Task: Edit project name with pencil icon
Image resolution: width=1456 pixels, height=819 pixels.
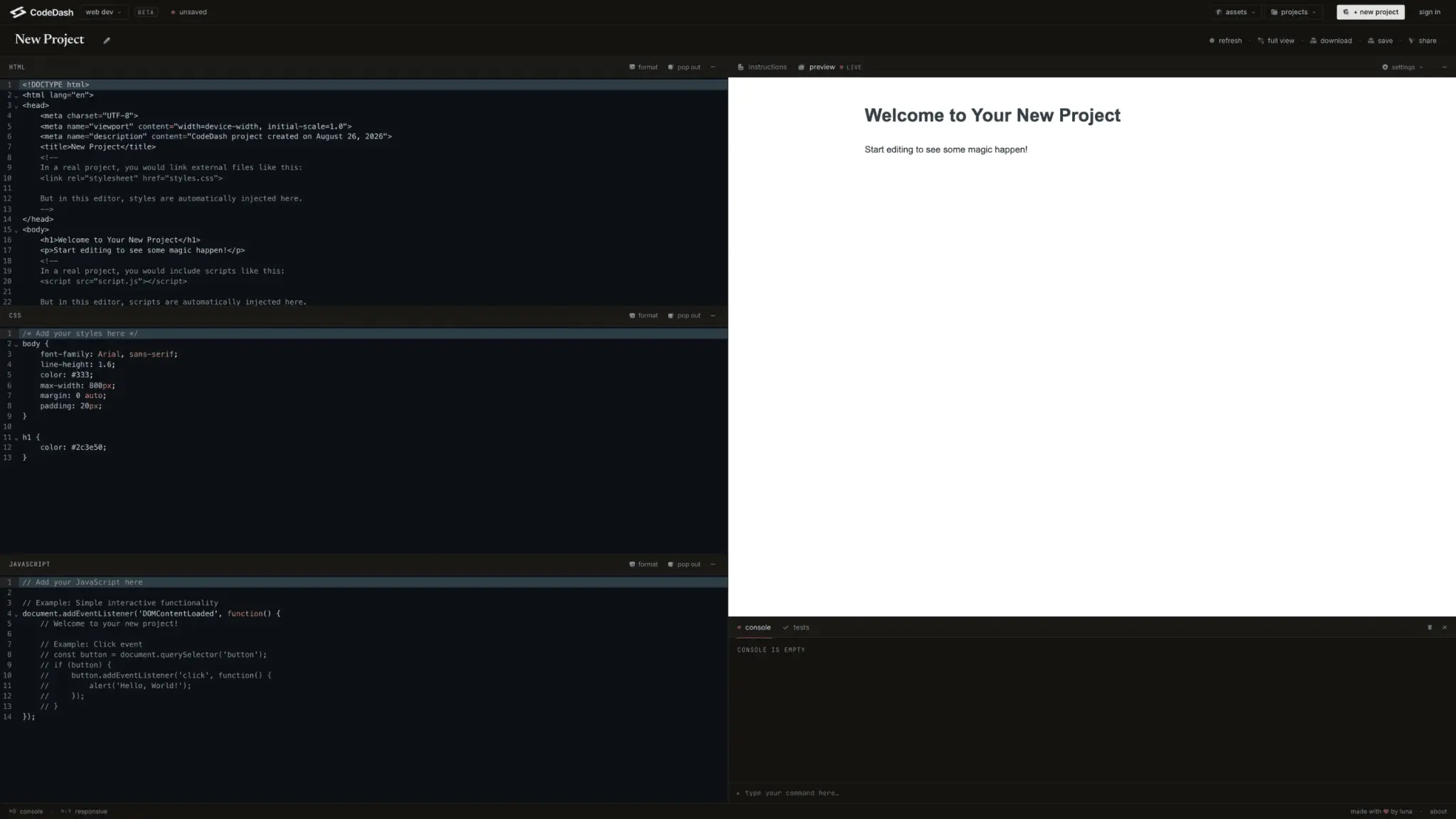Action: click(x=107, y=41)
